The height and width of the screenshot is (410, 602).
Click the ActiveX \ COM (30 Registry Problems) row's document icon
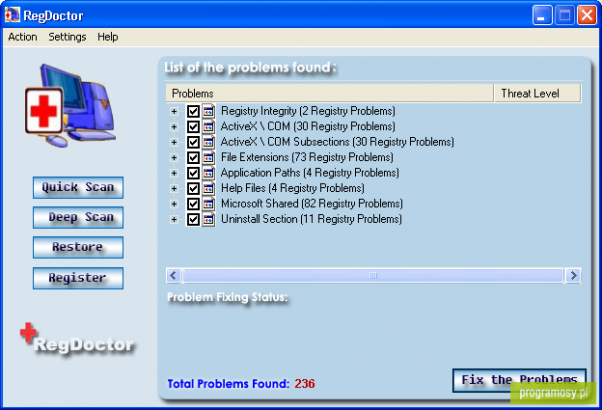(x=208, y=127)
